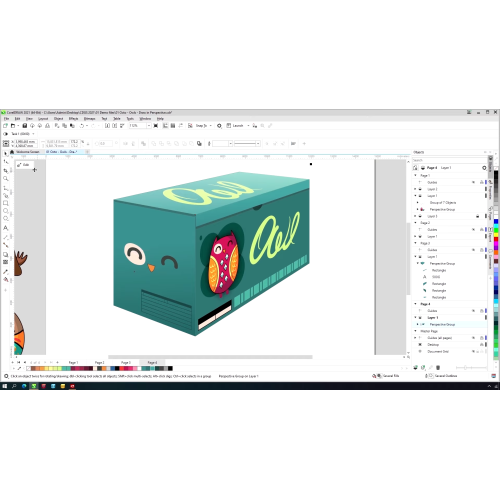
Task: Toggle visibility eye for Document Grid
Action: (x=473, y=351)
